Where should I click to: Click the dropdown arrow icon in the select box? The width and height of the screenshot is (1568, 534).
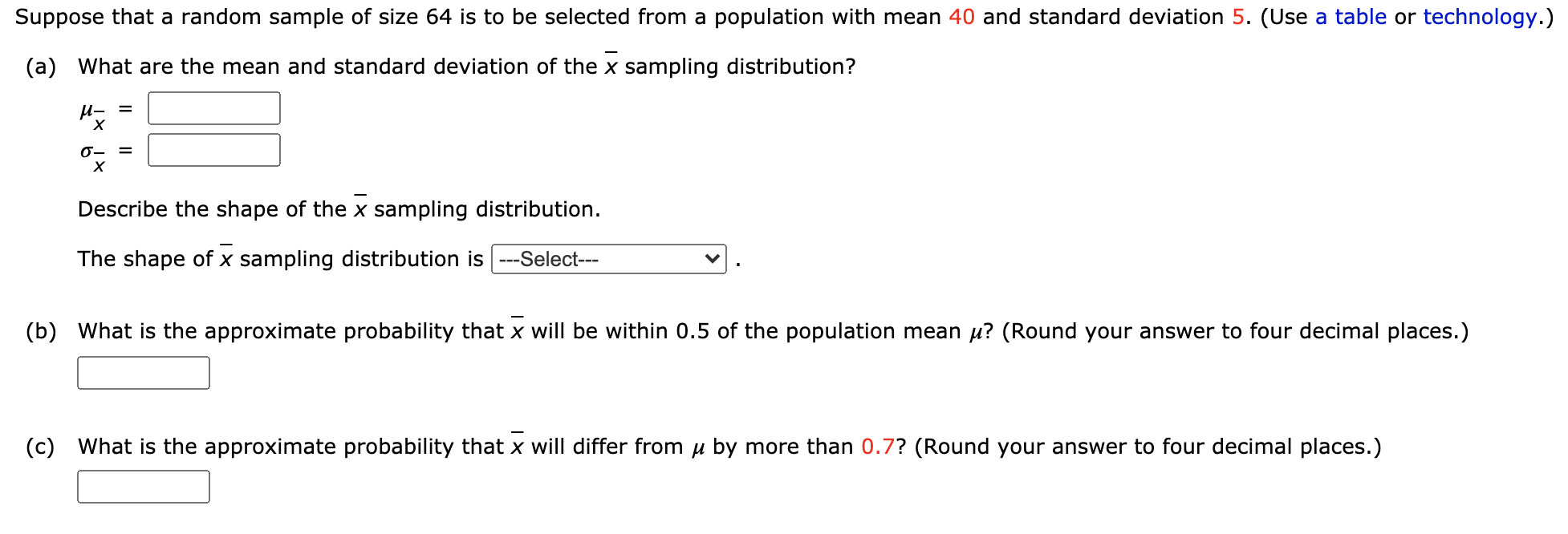(x=711, y=259)
